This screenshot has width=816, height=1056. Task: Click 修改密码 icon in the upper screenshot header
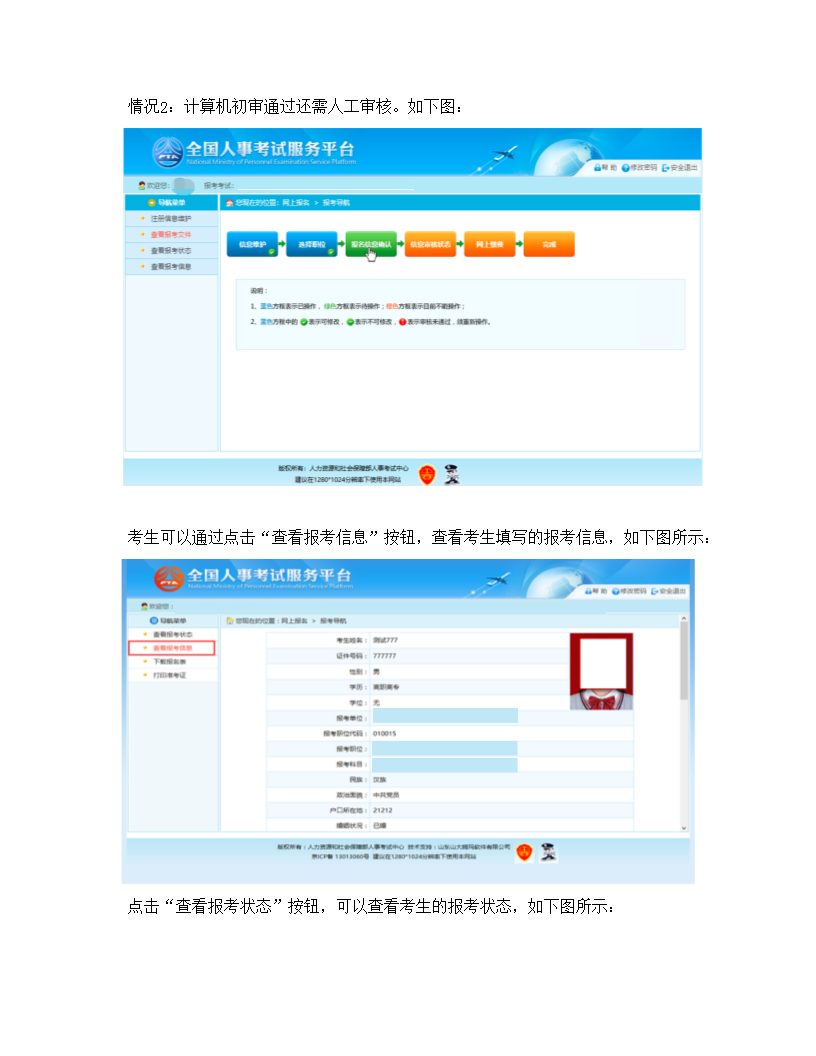click(x=626, y=167)
